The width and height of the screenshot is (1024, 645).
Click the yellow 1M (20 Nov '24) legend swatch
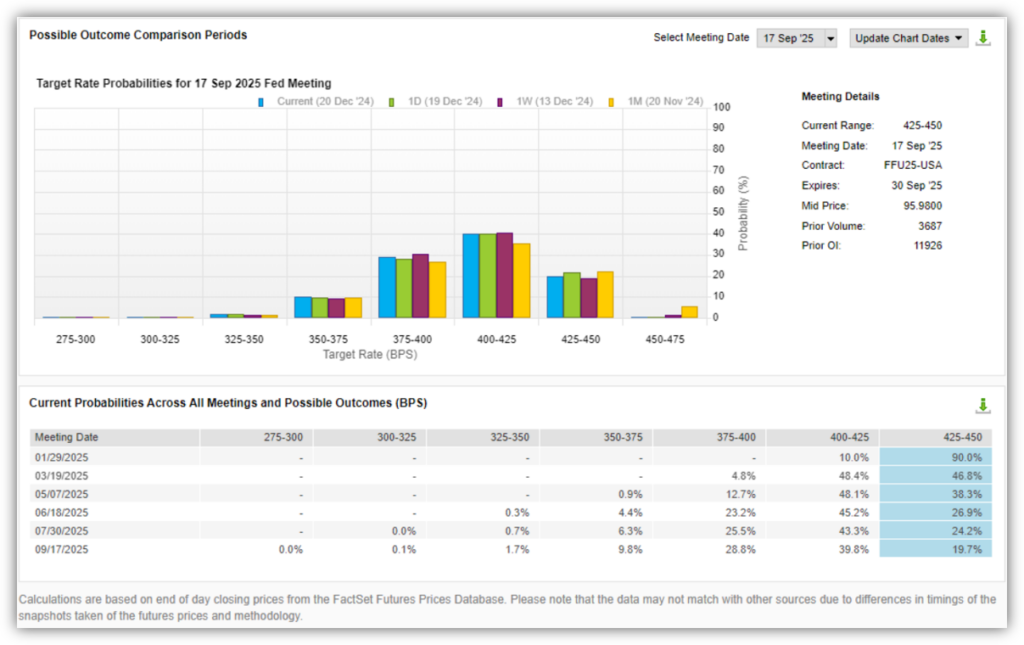[x=611, y=102]
